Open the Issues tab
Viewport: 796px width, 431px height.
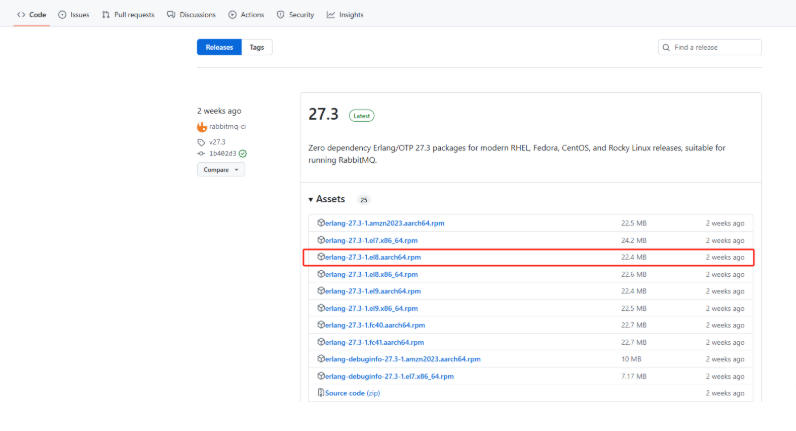click(74, 15)
